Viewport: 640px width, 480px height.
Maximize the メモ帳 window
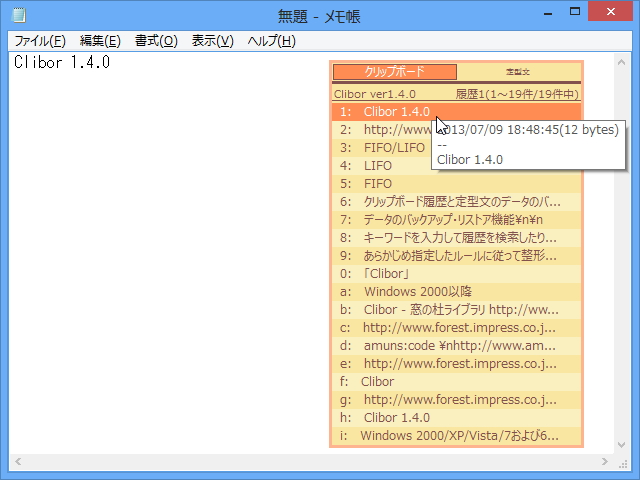tap(575, 12)
